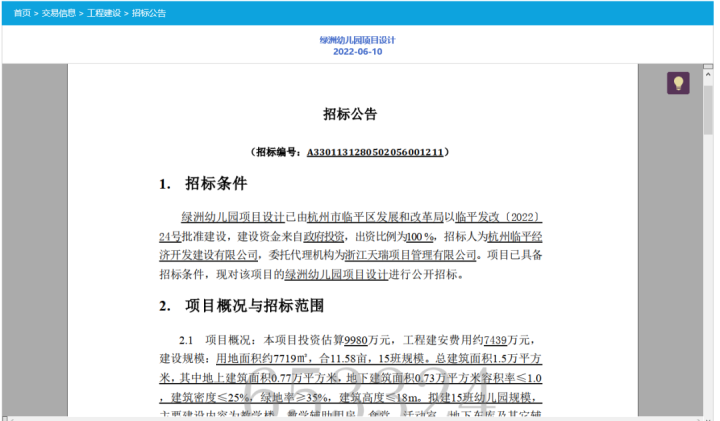720x421 pixels.
Task: Click the vertical scrollbar up arrow
Action: pos(708,73)
